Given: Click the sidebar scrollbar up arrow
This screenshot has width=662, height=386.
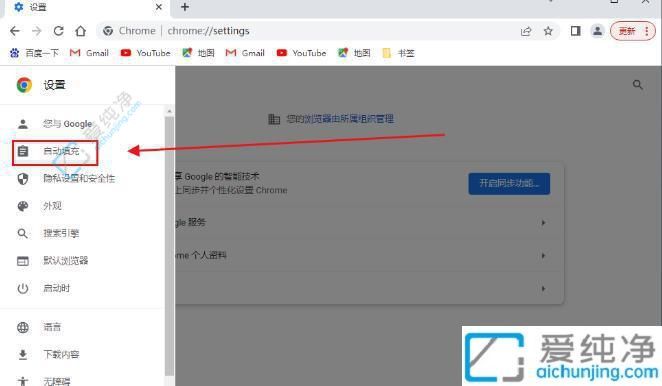Looking at the screenshot, I should tap(169, 111).
